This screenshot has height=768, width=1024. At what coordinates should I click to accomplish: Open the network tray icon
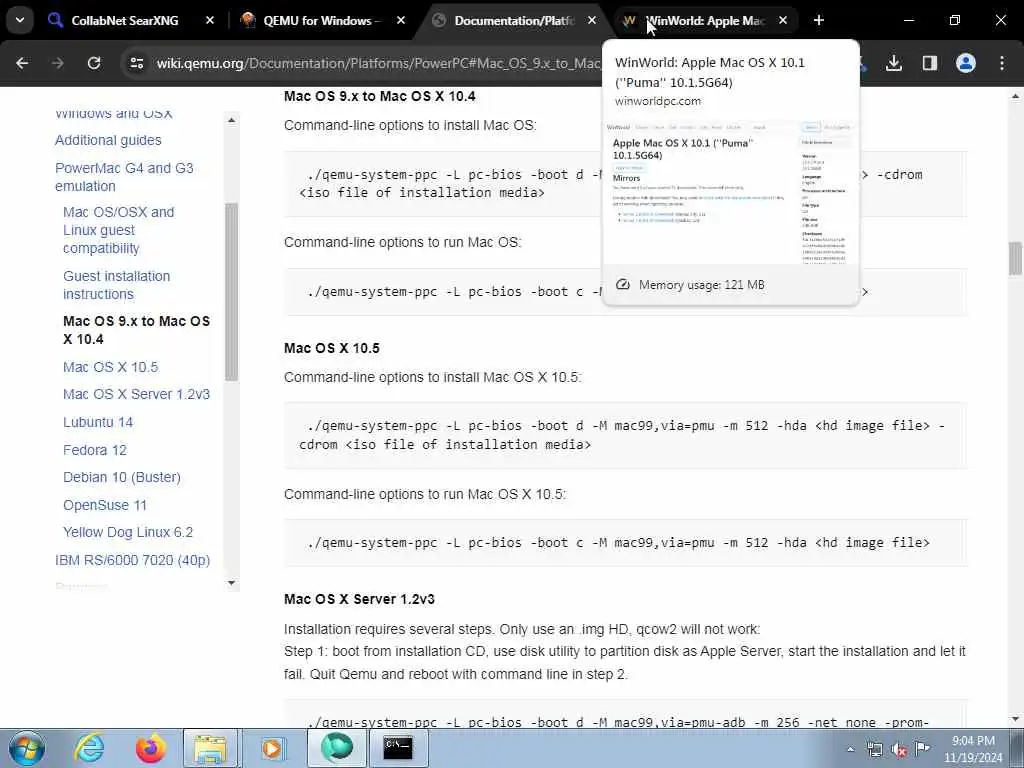tap(874, 750)
